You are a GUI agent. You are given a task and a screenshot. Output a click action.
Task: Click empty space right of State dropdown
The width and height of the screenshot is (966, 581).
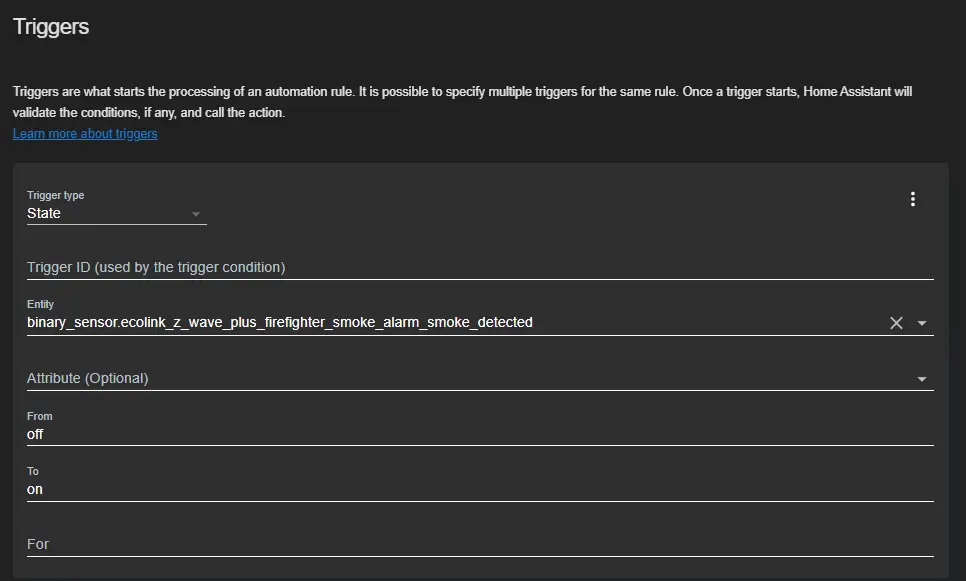pos(554,209)
